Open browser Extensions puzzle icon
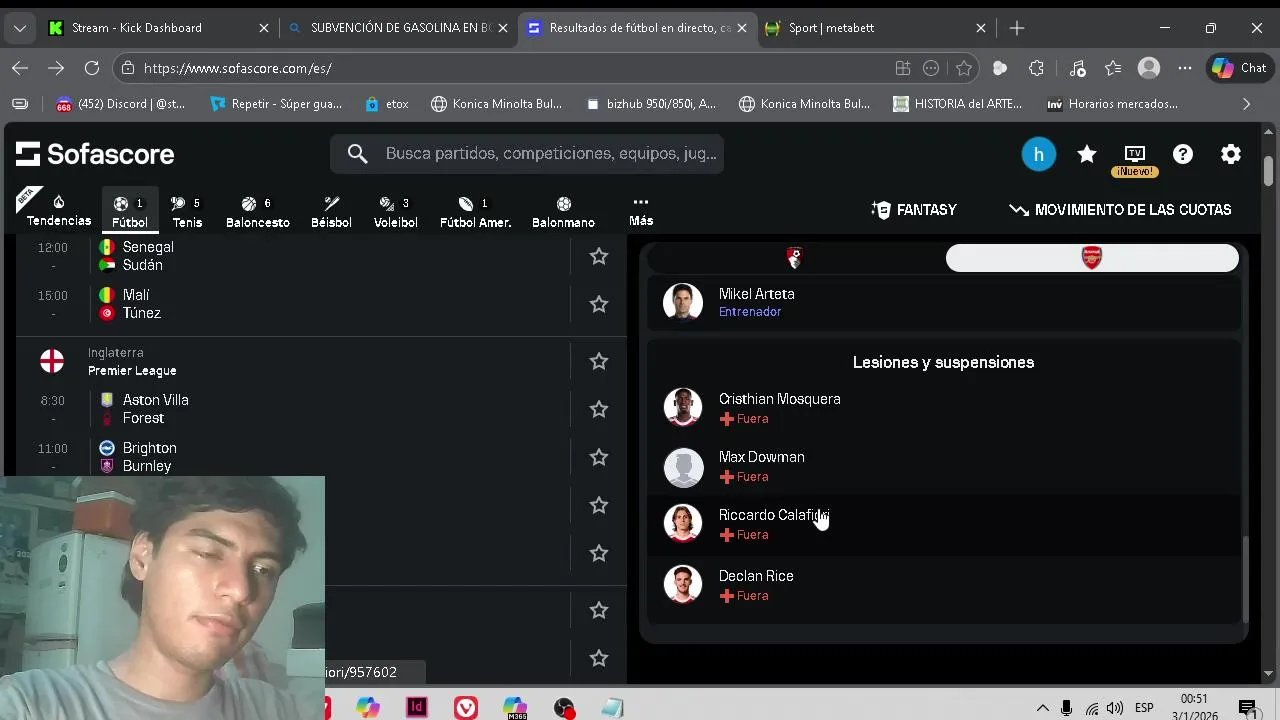 coord(1037,68)
